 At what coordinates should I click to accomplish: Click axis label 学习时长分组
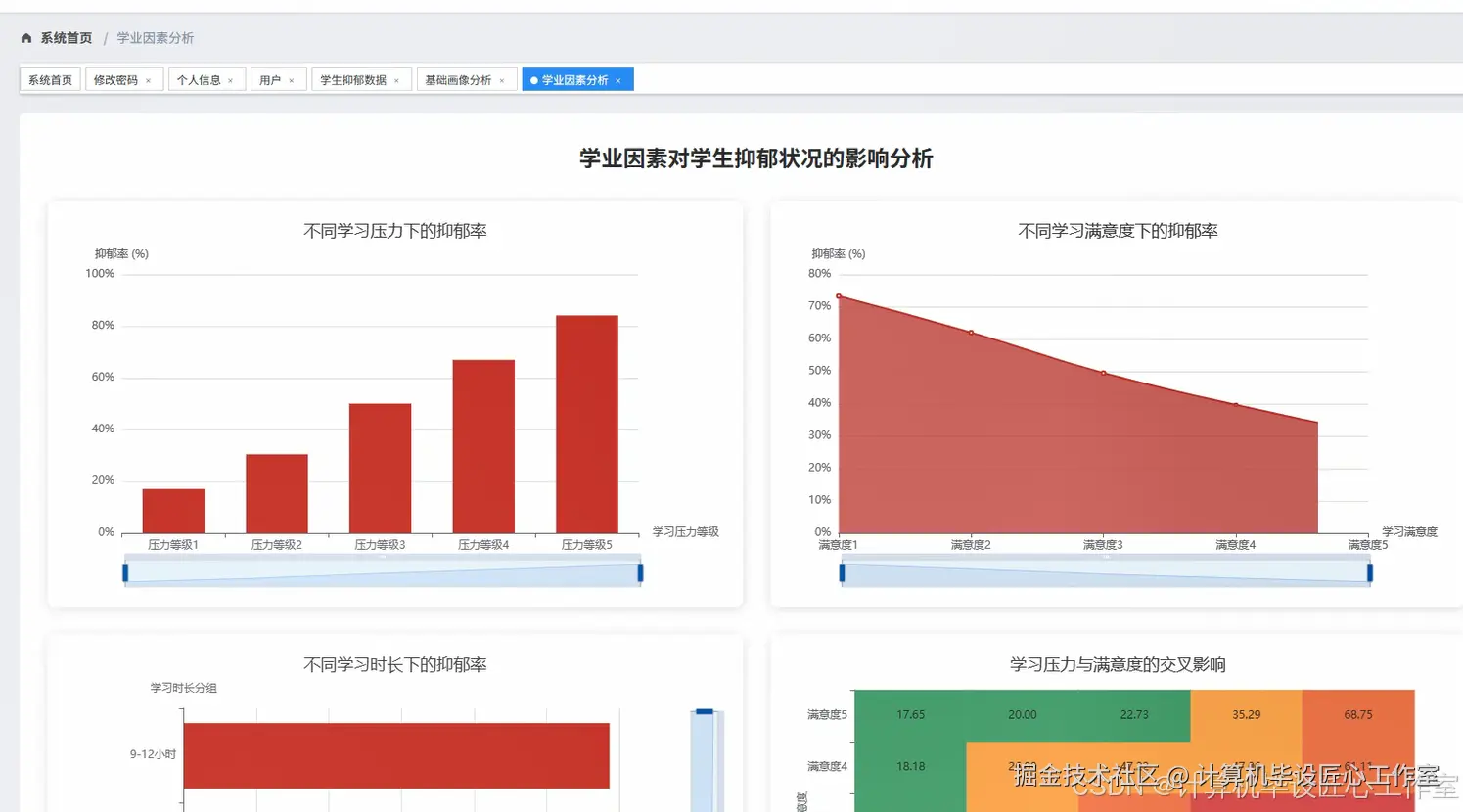click(184, 688)
